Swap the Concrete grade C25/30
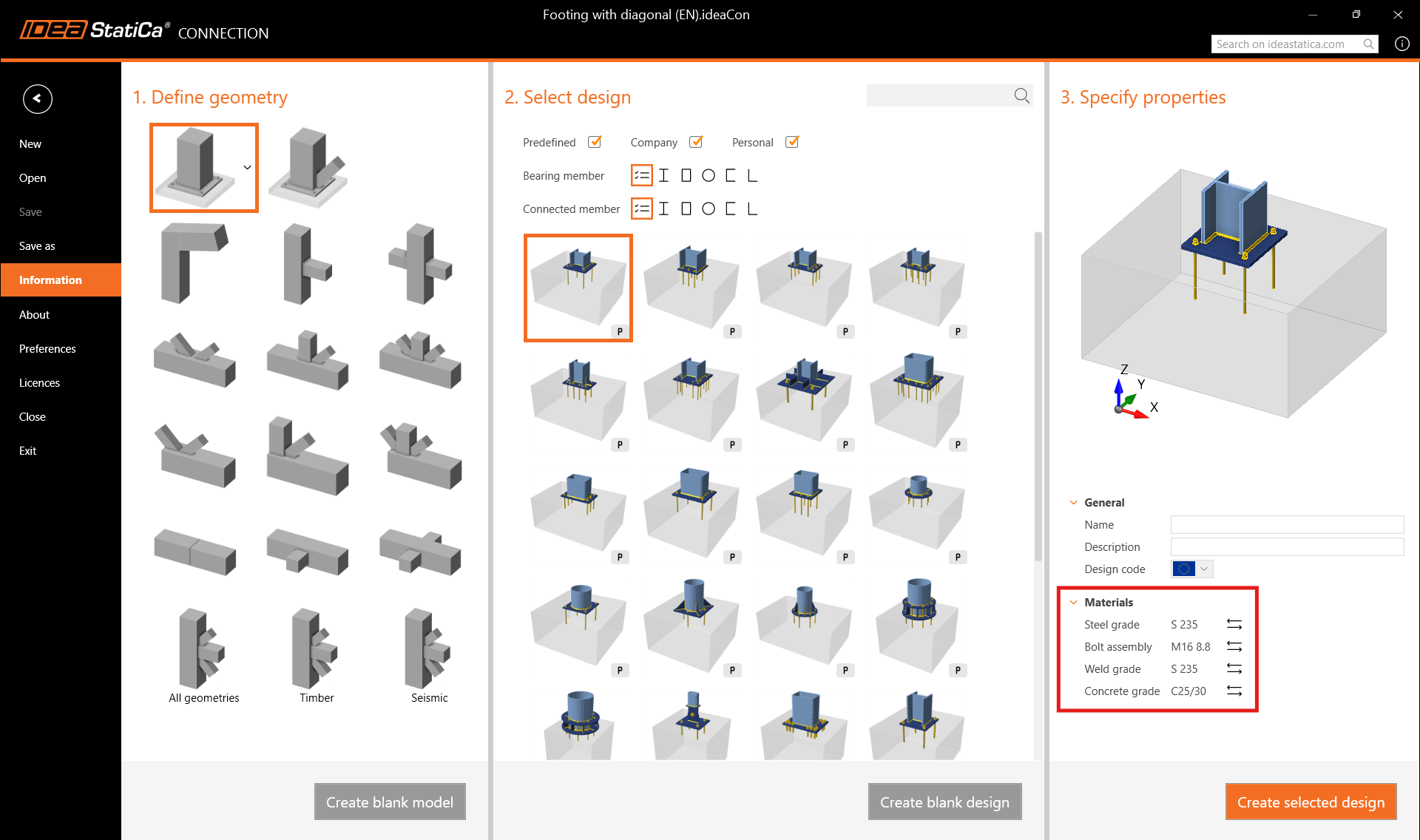1420x840 pixels. [x=1234, y=691]
